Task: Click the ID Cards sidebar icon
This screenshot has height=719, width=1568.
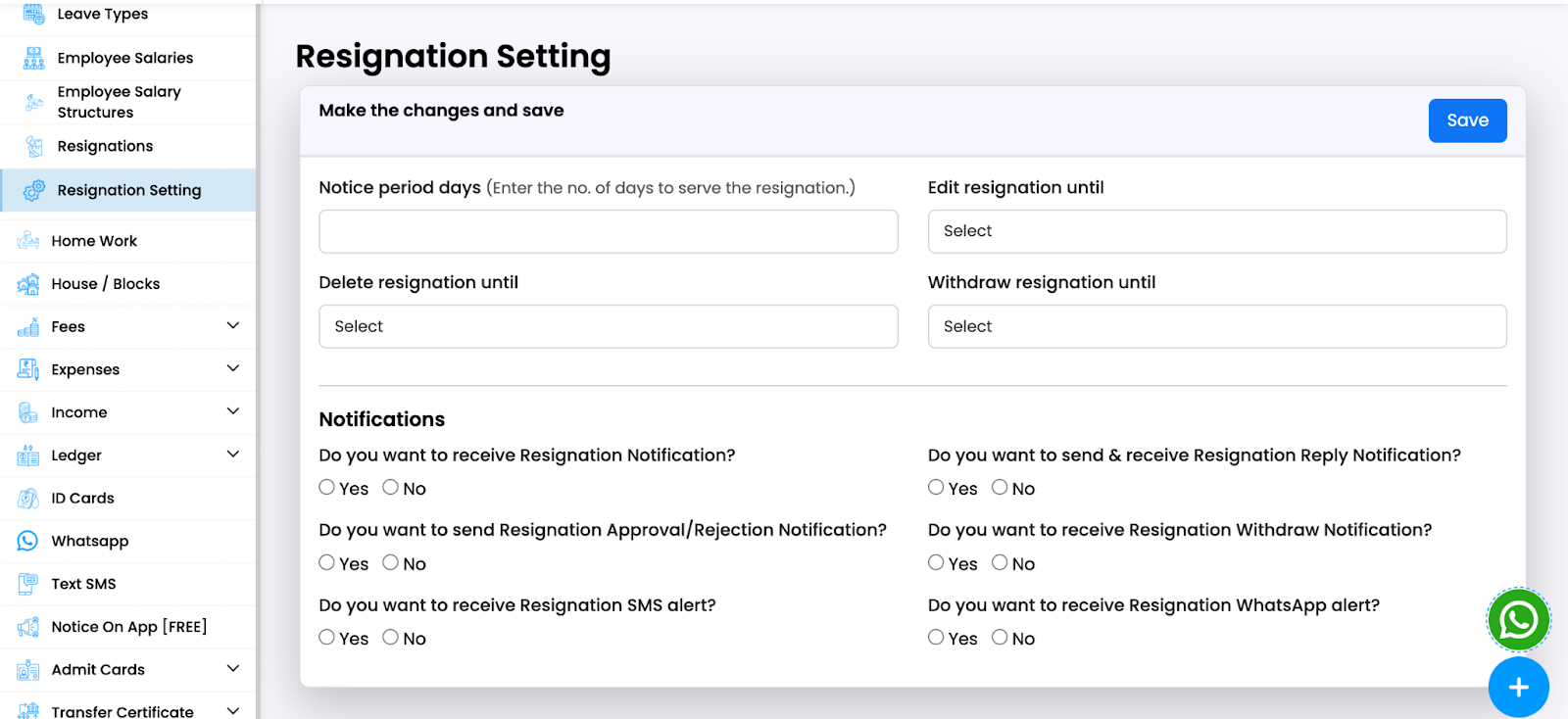Action: point(28,499)
